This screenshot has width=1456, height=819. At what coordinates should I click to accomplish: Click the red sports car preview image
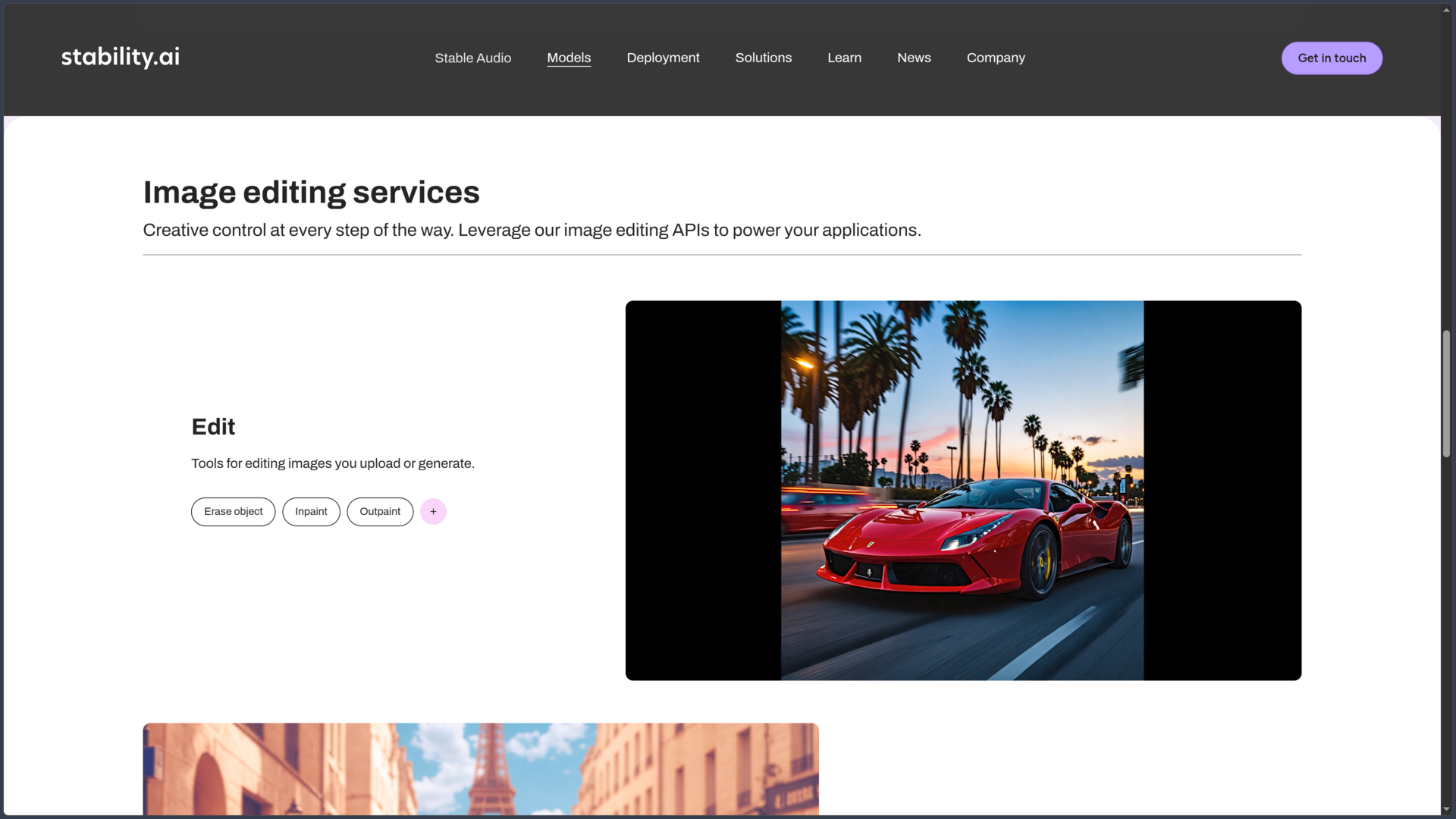point(963,491)
